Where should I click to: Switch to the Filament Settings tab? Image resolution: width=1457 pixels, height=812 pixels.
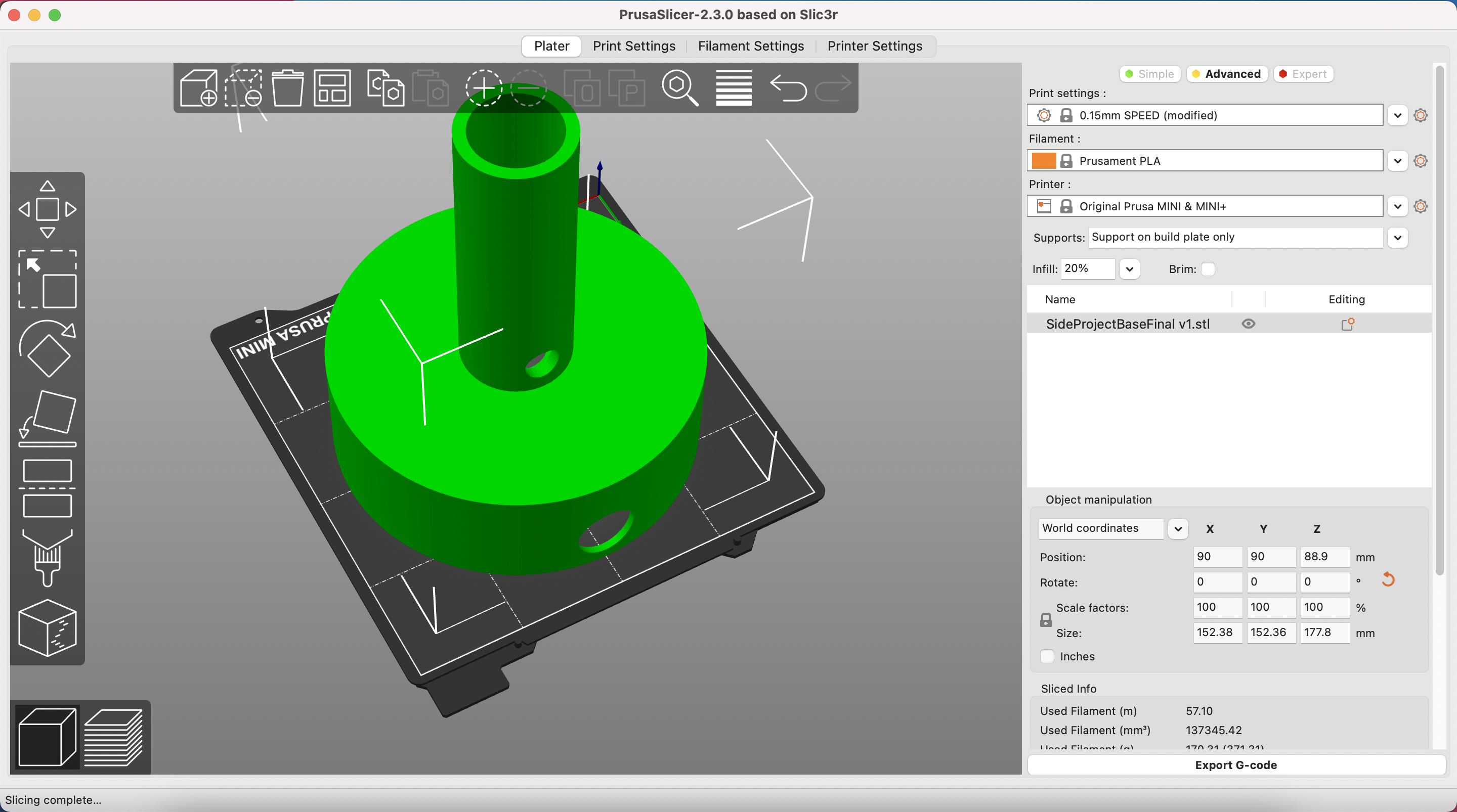[751, 46]
